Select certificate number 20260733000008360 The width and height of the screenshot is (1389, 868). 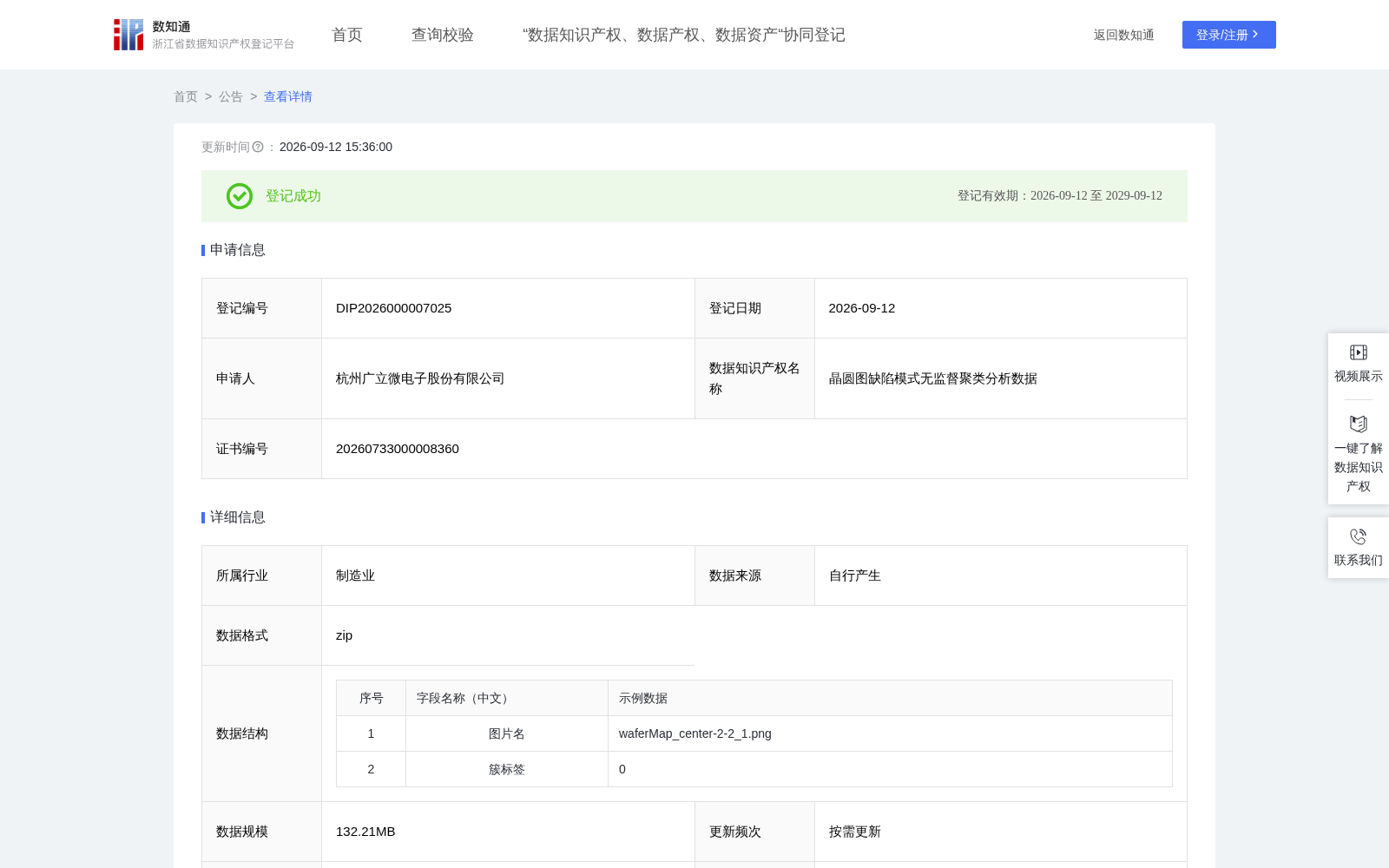pyautogui.click(x=398, y=449)
